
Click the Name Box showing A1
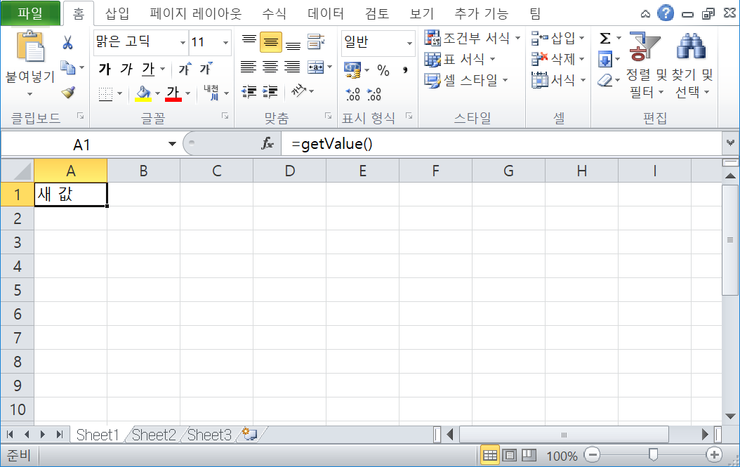[90, 144]
